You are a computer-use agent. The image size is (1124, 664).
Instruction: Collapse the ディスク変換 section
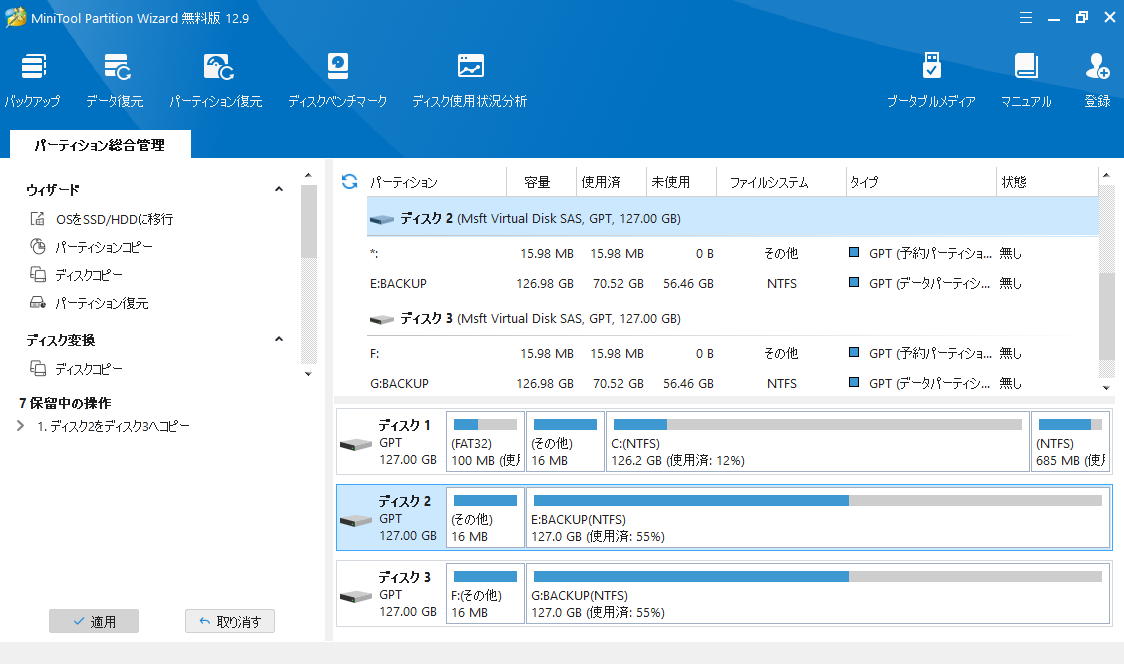click(279, 339)
